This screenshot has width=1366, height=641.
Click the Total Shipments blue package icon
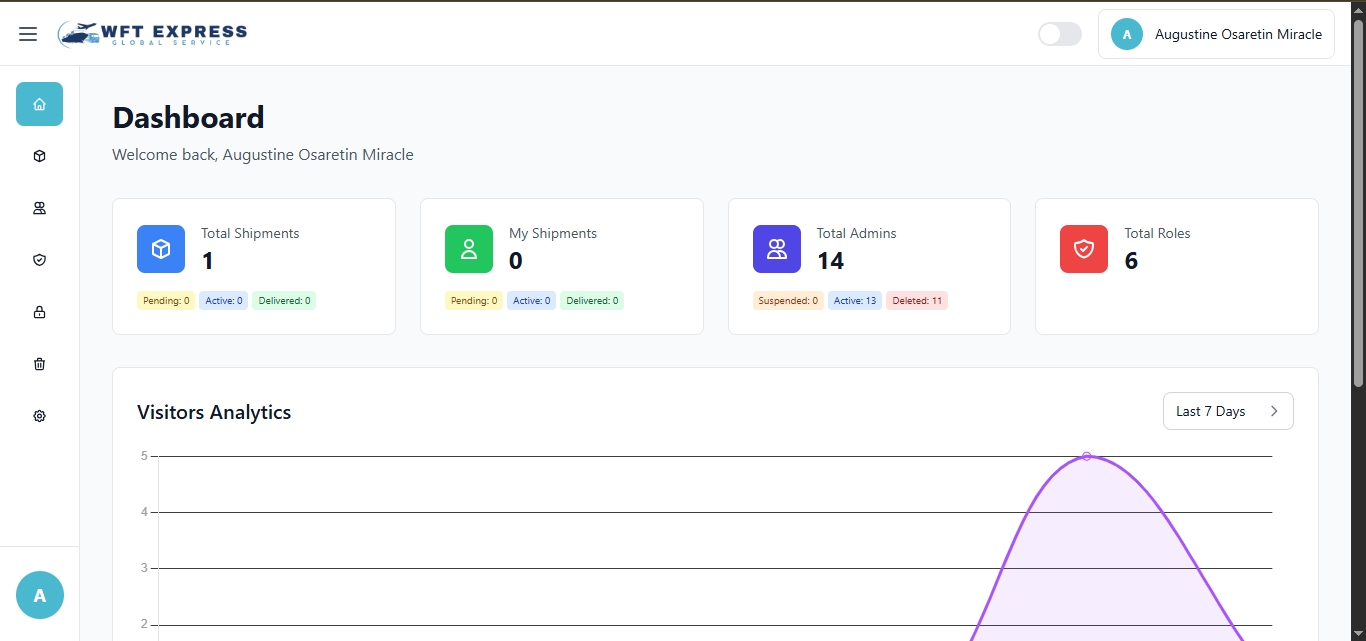(x=161, y=248)
